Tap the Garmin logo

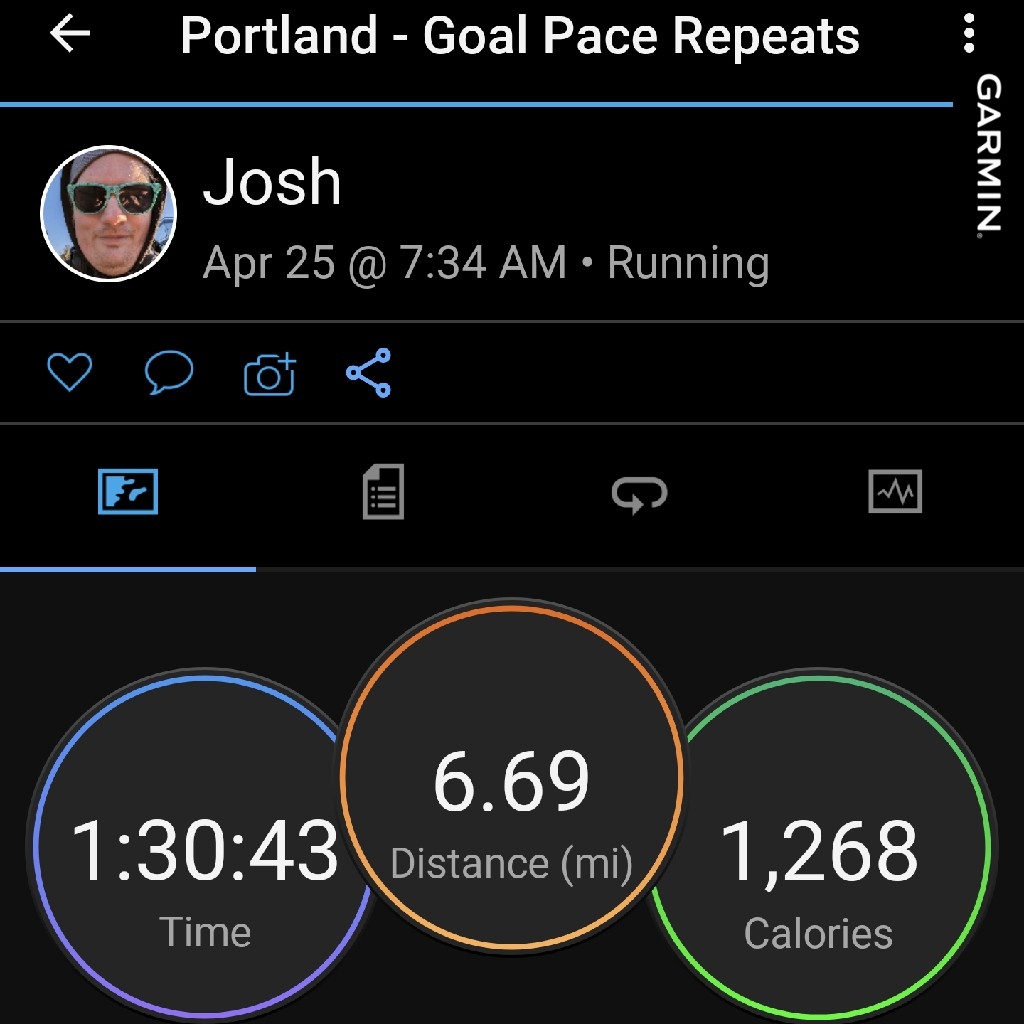coord(989,155)
